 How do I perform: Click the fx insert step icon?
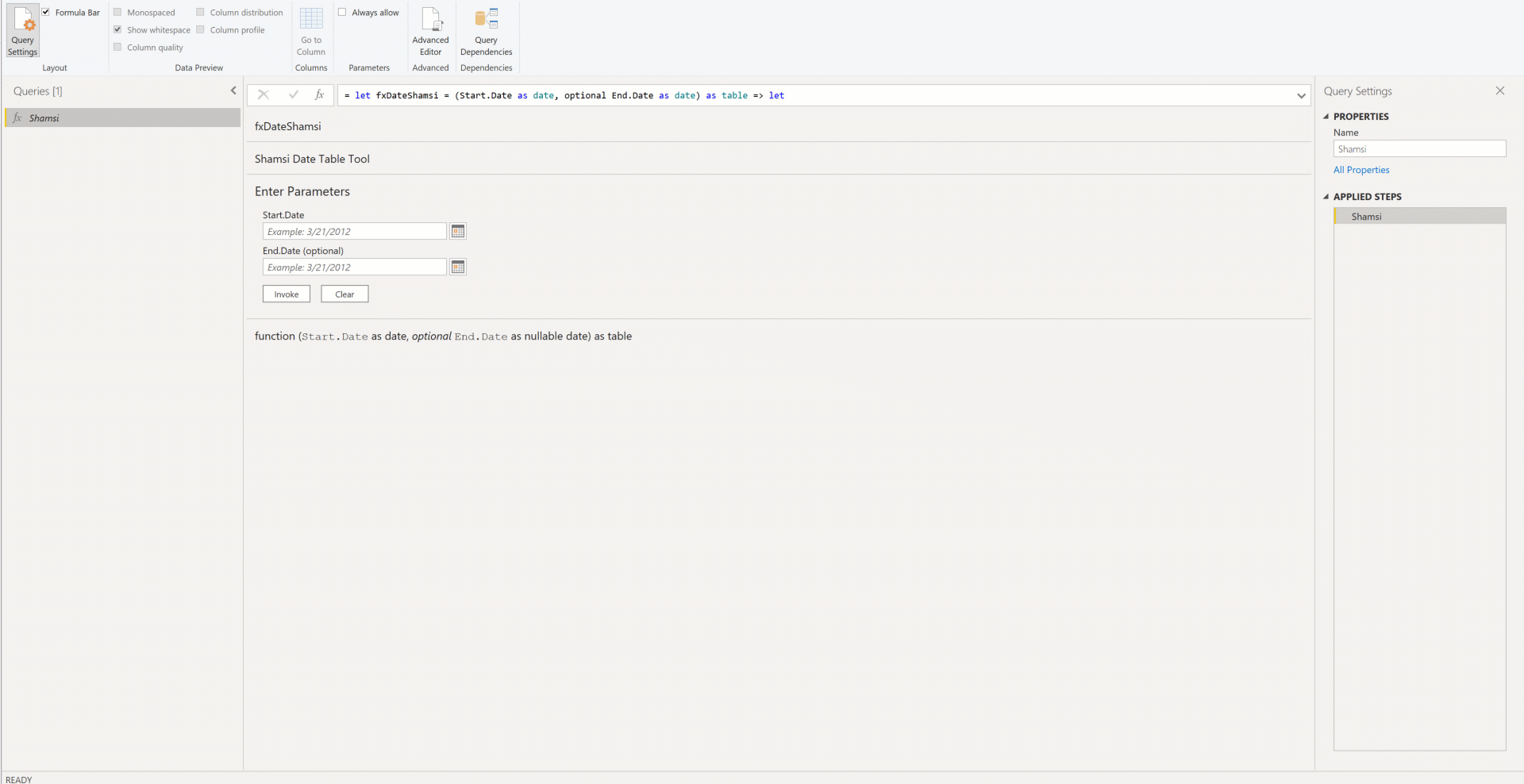click(319, 95)
